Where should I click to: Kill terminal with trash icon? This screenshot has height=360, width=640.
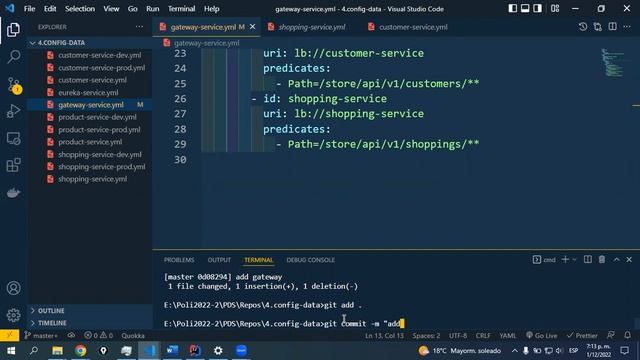click(x=602, y=260)
